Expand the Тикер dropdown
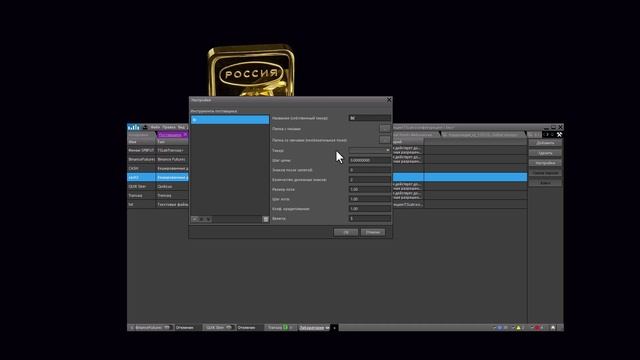This screenshot has height=360, width=640. point(369,150)
